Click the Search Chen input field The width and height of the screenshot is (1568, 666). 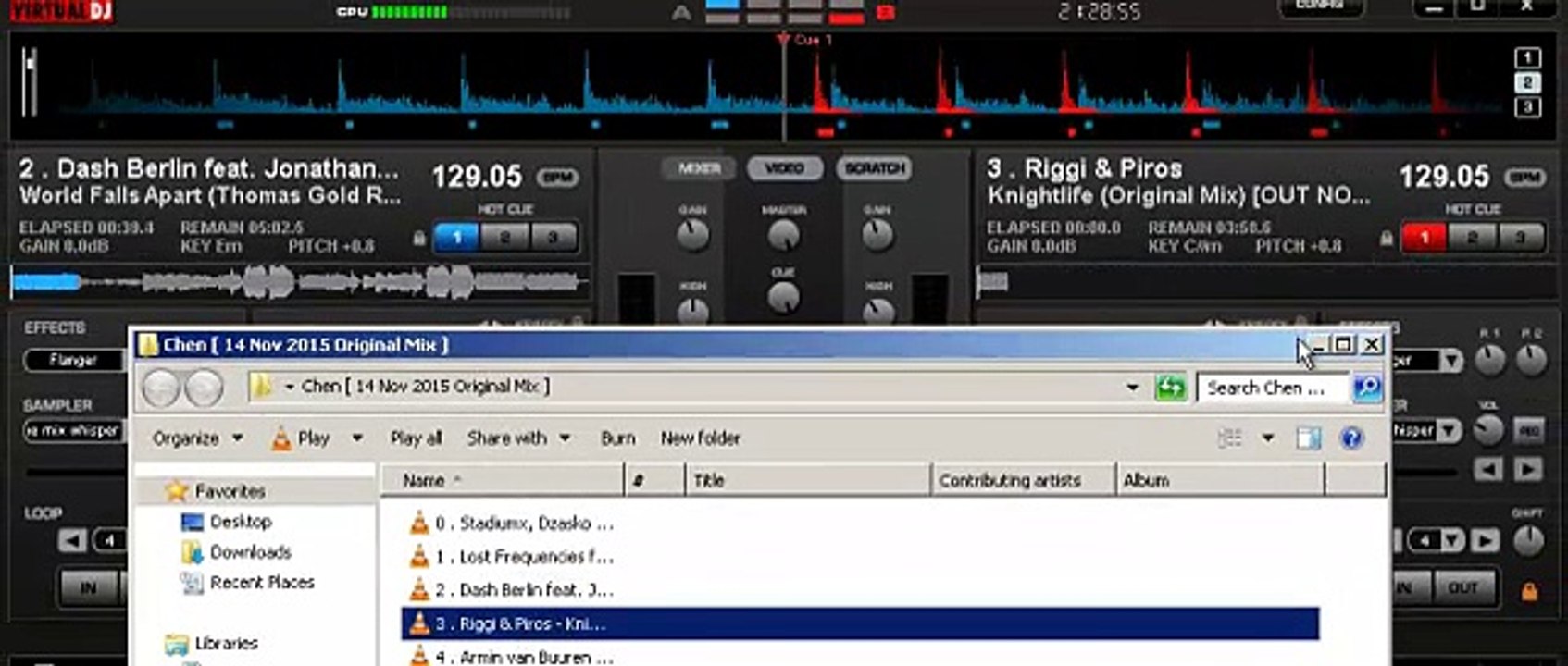point(1275,388)
